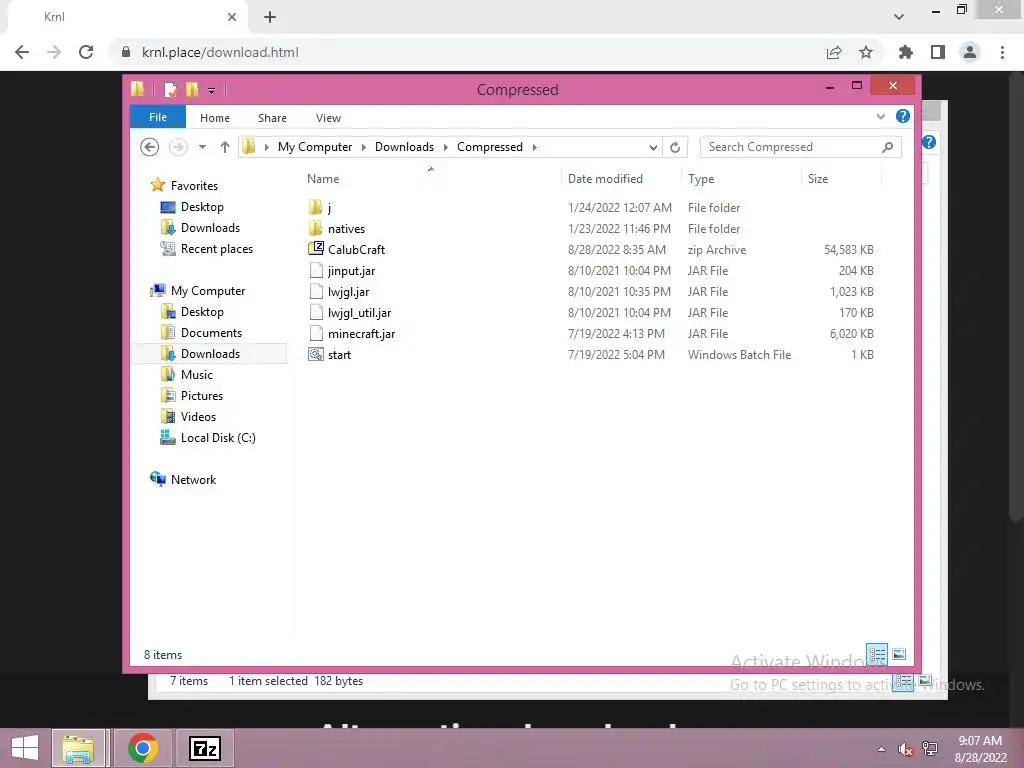The height and width of the screenshot is (768, 1024).
Task: Switch to the Home ribbon tab
Action: pos(215,118)
